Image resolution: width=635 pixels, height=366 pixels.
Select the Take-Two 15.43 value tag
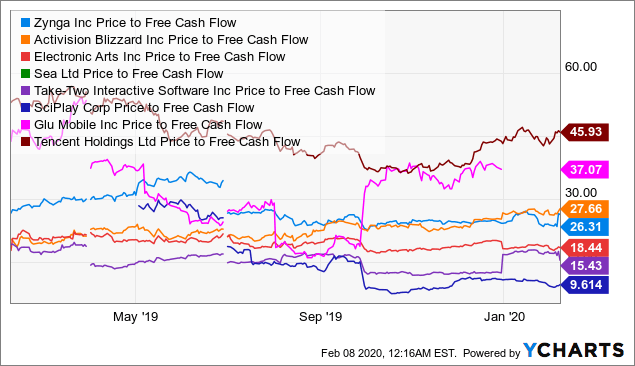(x=585, y=266)
